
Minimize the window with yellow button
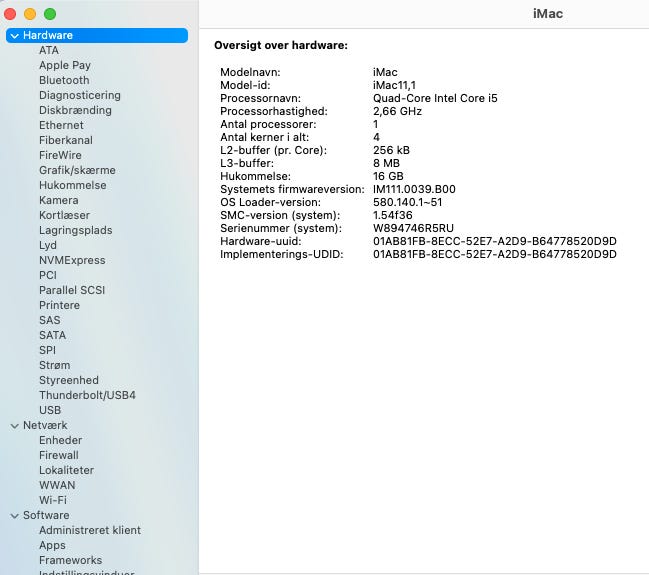pyautogui.click(x=30, y=14)
